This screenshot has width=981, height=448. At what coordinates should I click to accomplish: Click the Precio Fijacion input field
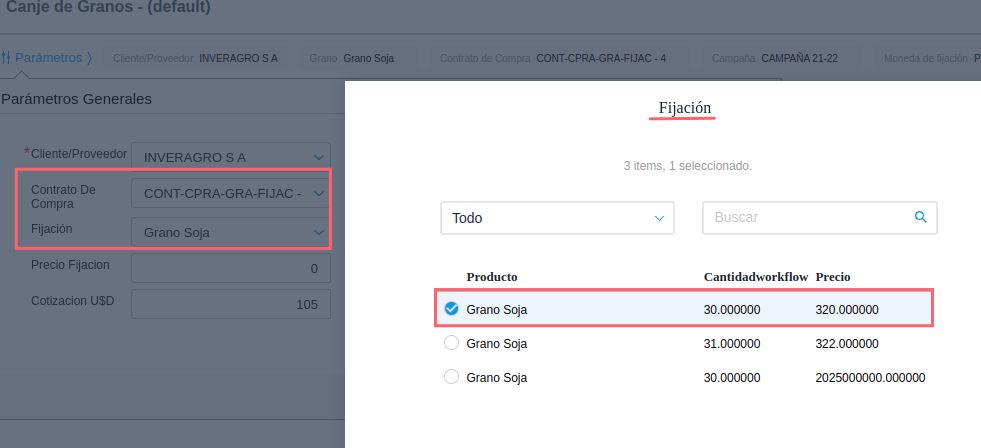point(230,268)
